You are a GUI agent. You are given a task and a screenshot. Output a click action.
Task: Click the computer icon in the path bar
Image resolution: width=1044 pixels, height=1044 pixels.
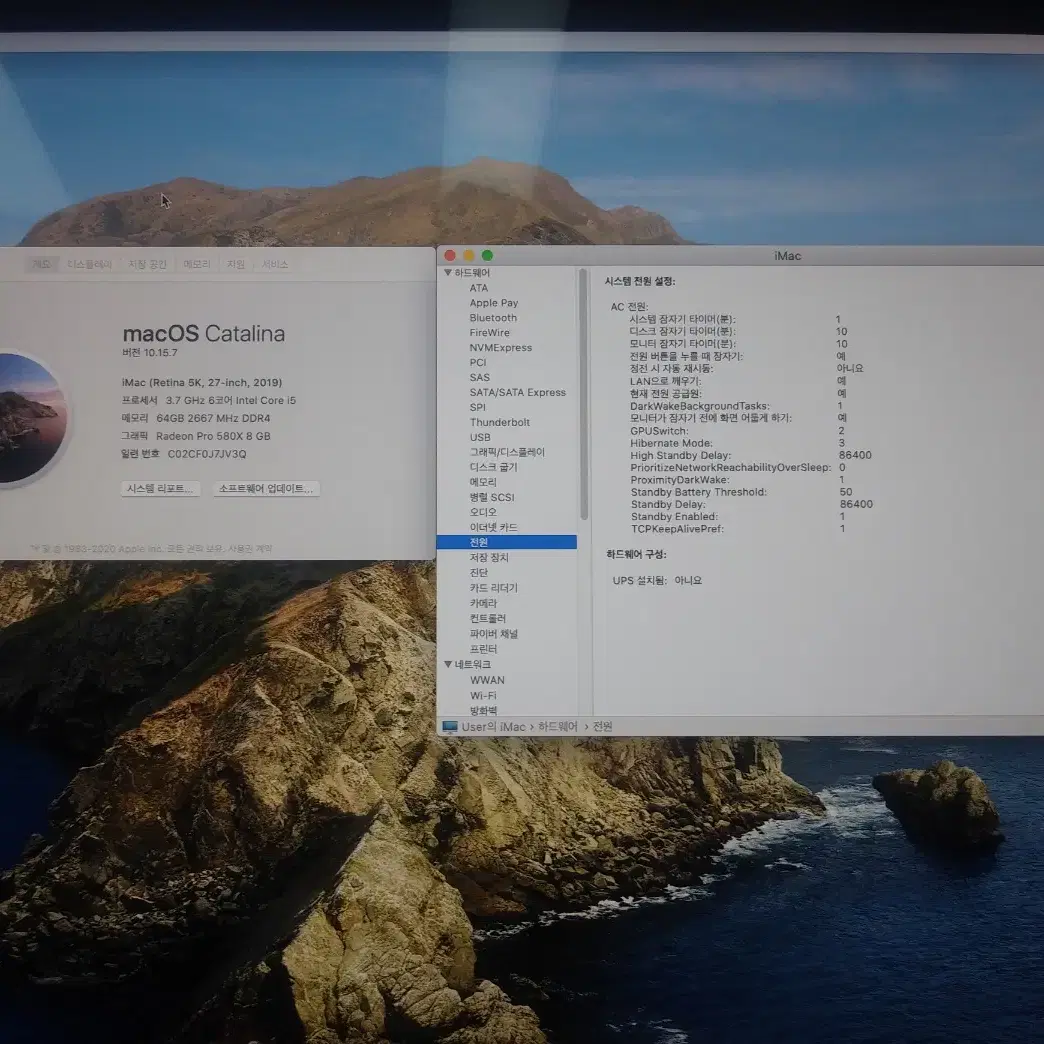(x=450, y=726)
